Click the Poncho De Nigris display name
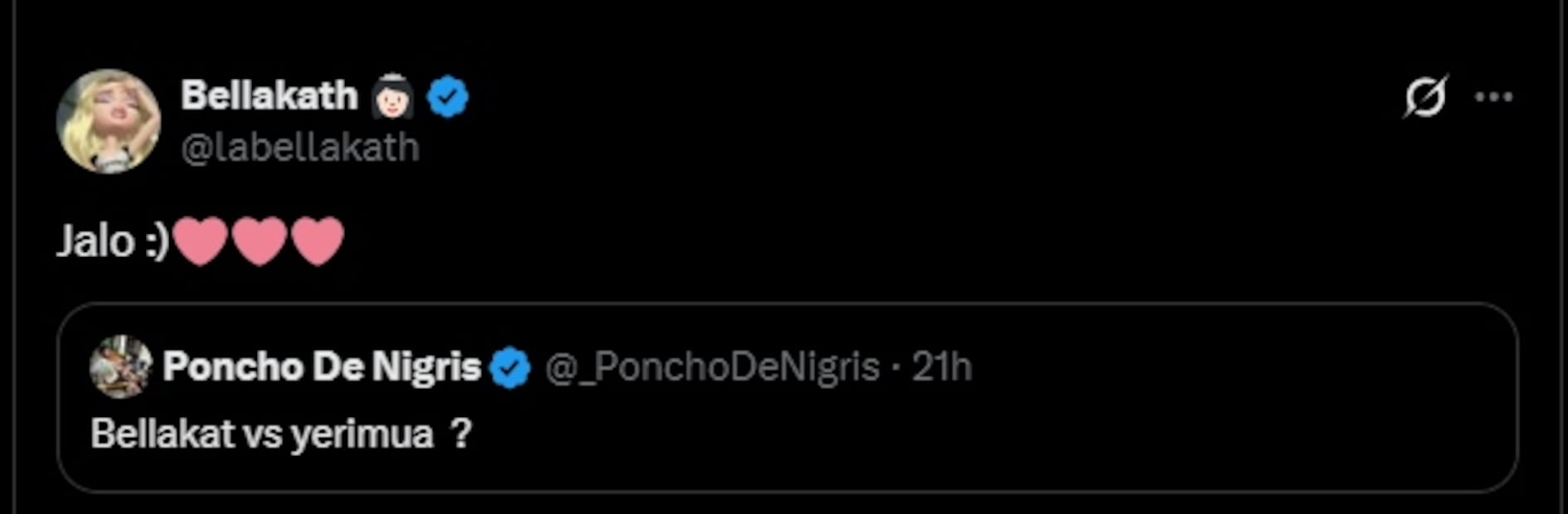 (x=322, y=366)
